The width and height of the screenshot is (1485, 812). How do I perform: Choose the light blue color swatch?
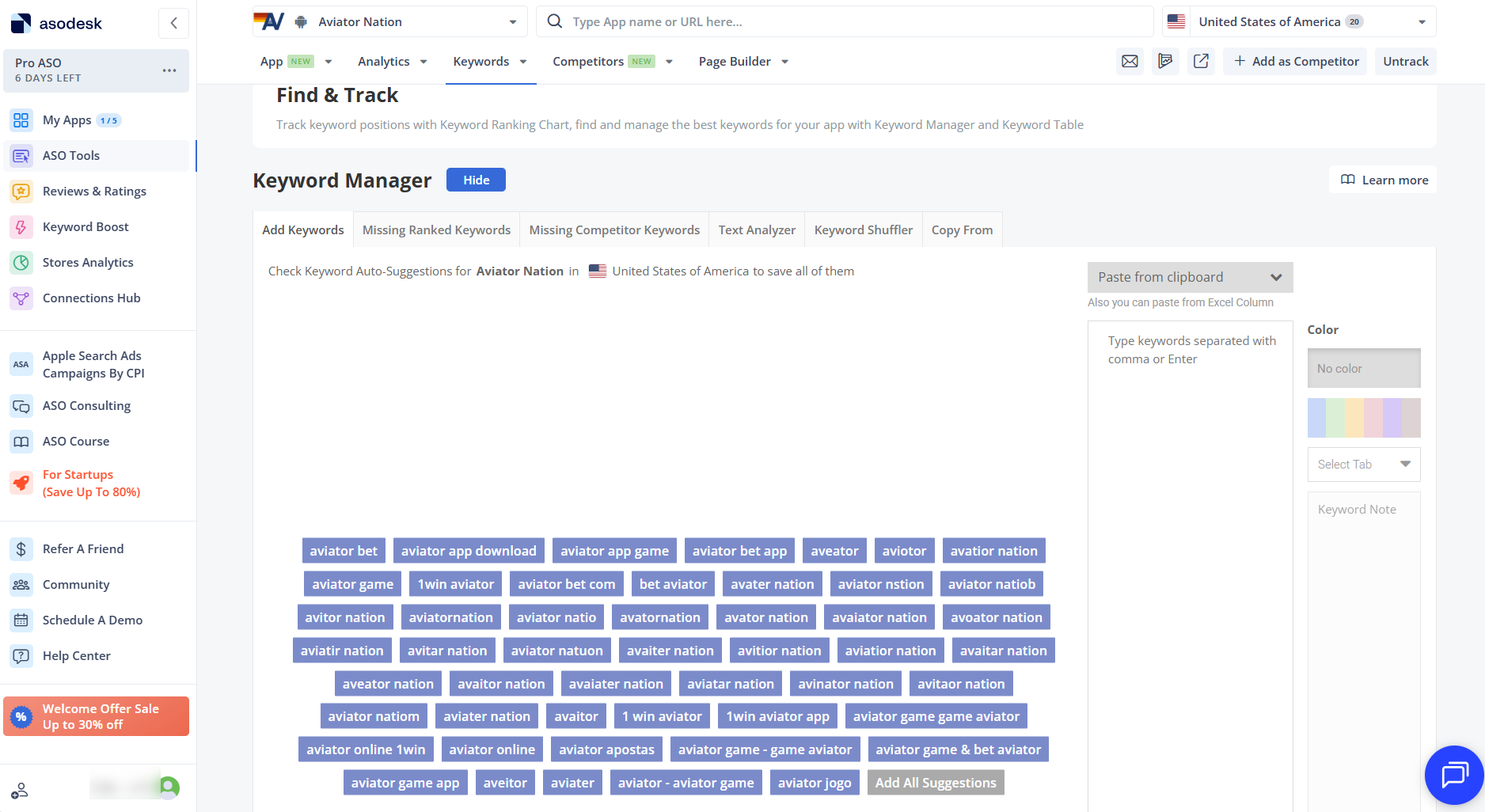coord(1316,418)
